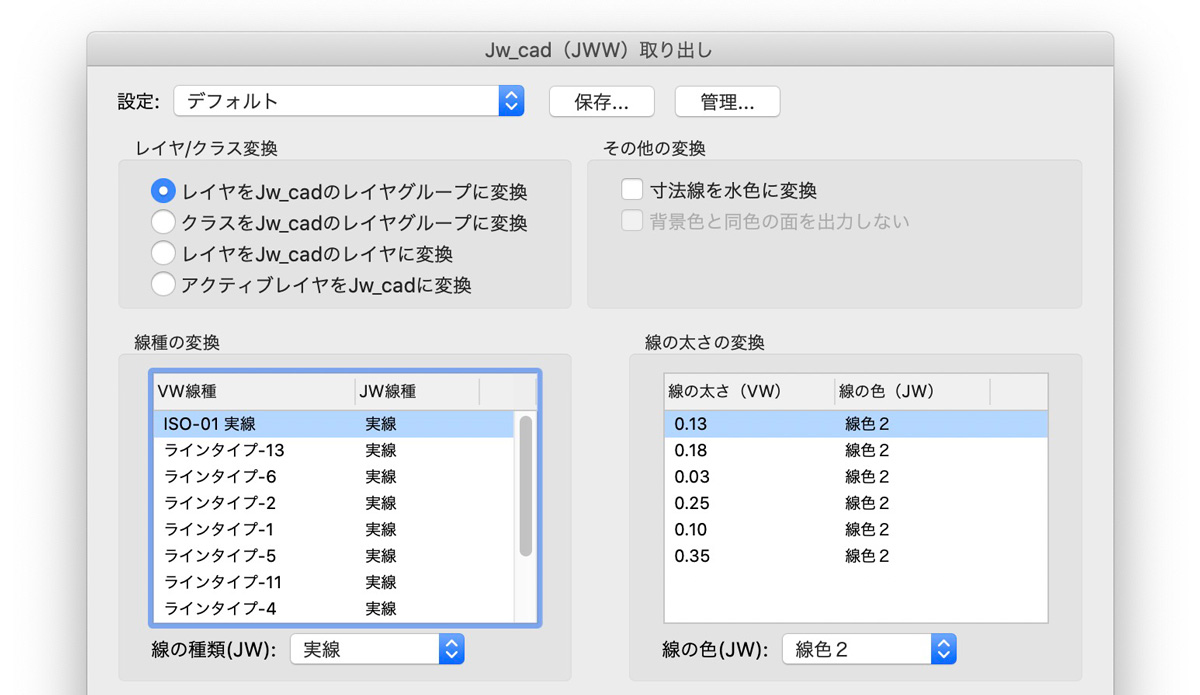Select the ラインタイプ-13 row

pyautogui.click(x=333, y=450)
